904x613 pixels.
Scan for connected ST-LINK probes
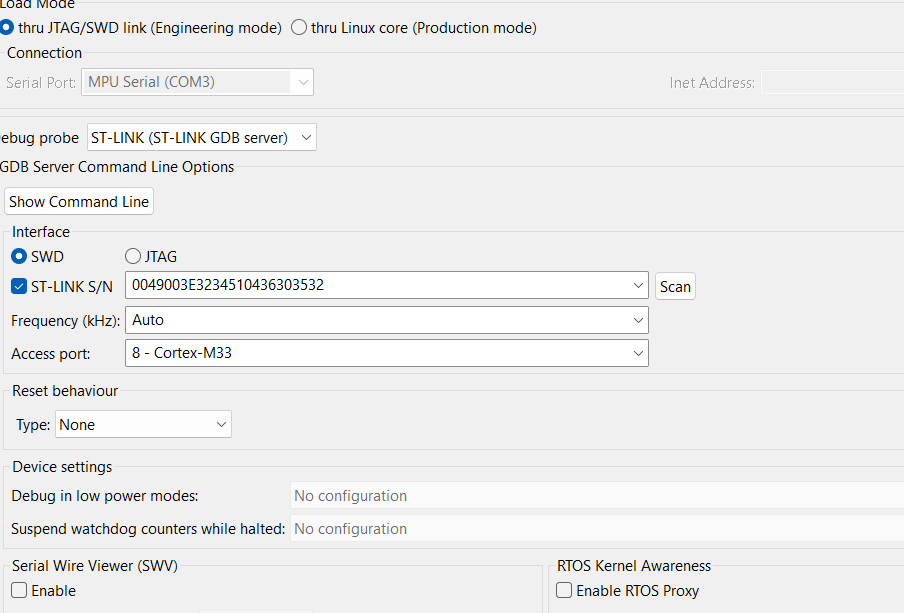674,286
